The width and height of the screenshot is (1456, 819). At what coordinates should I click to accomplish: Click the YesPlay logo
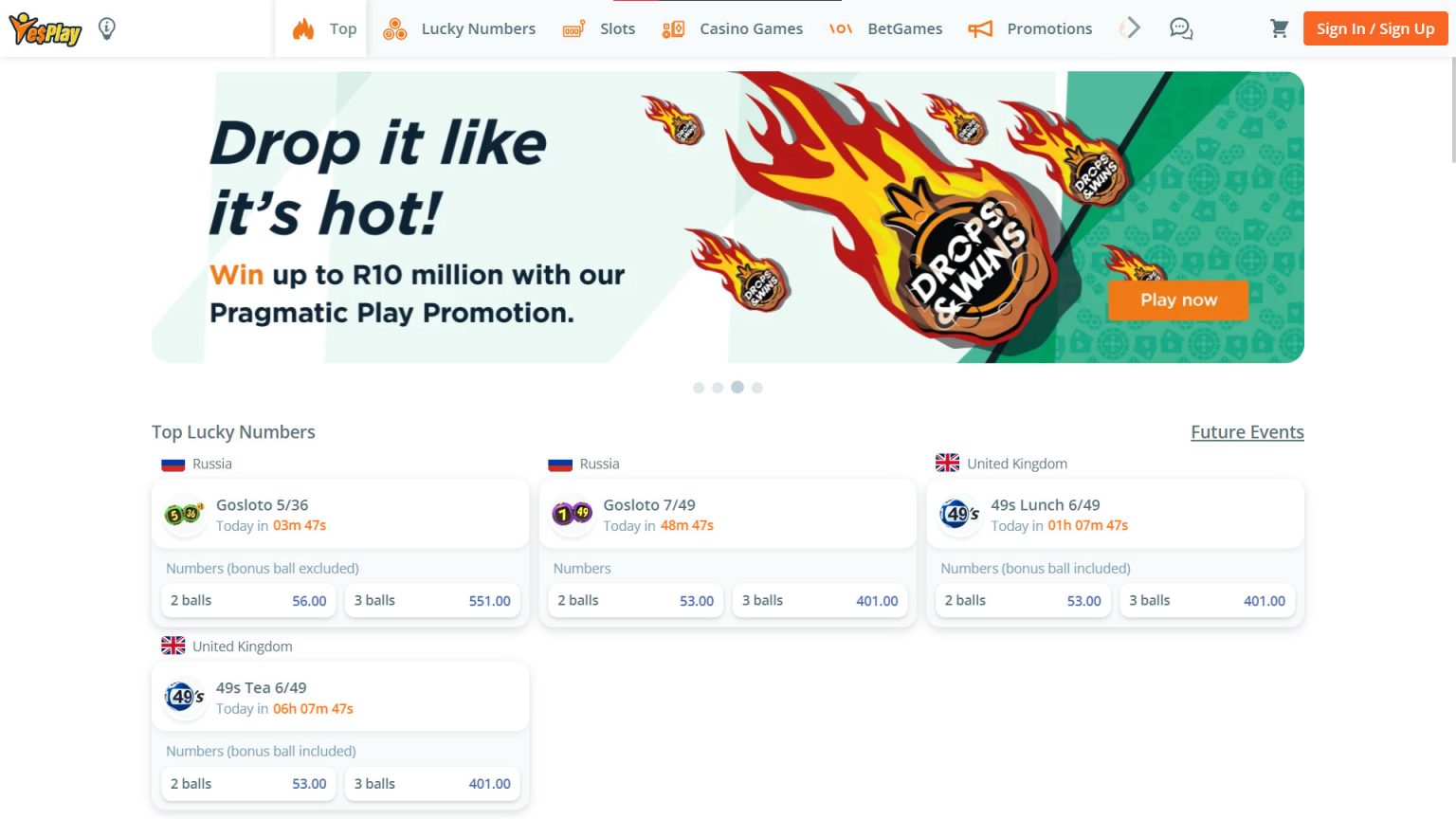click(x=45, y=29)
